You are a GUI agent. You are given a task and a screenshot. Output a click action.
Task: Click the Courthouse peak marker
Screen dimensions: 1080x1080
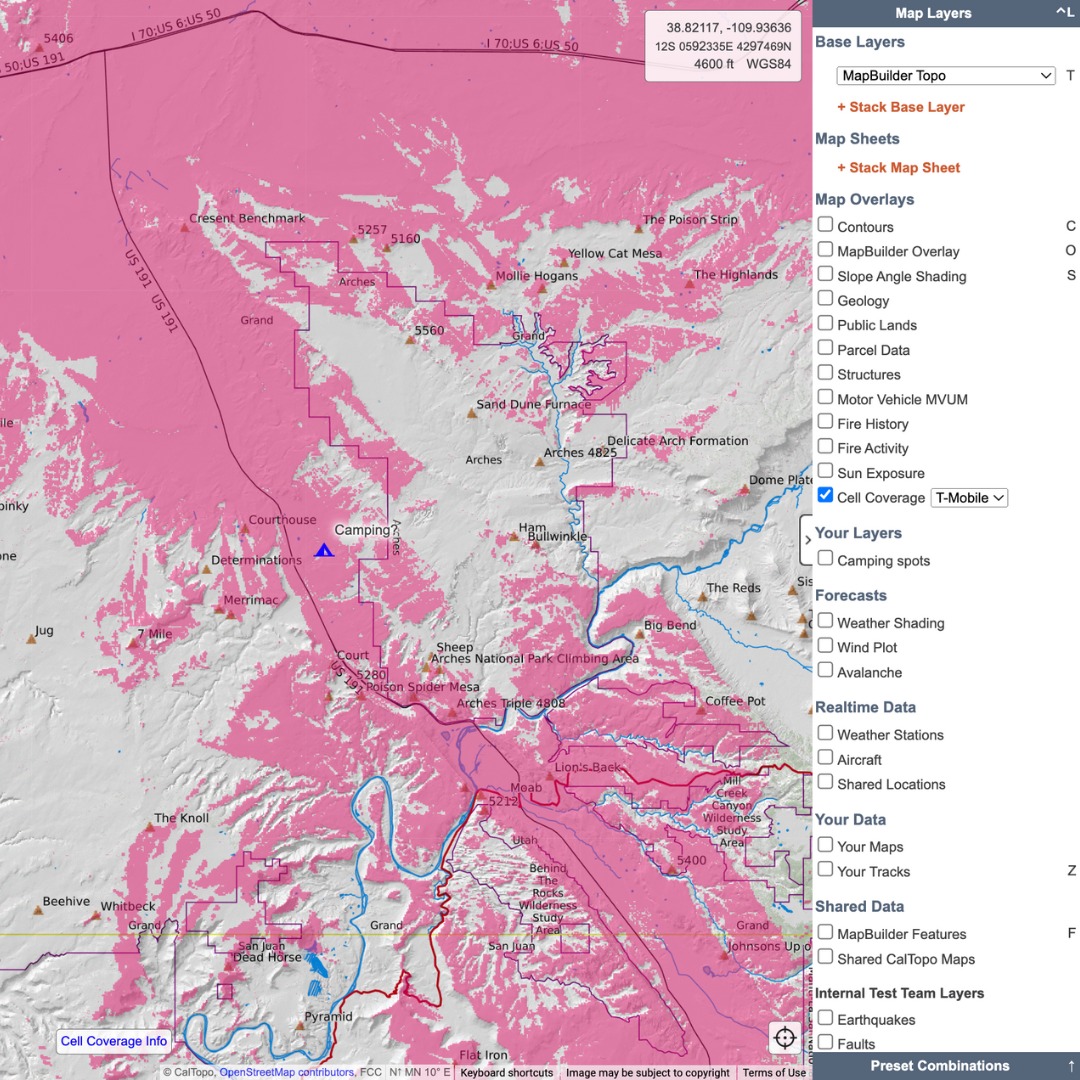pos(244,529)
